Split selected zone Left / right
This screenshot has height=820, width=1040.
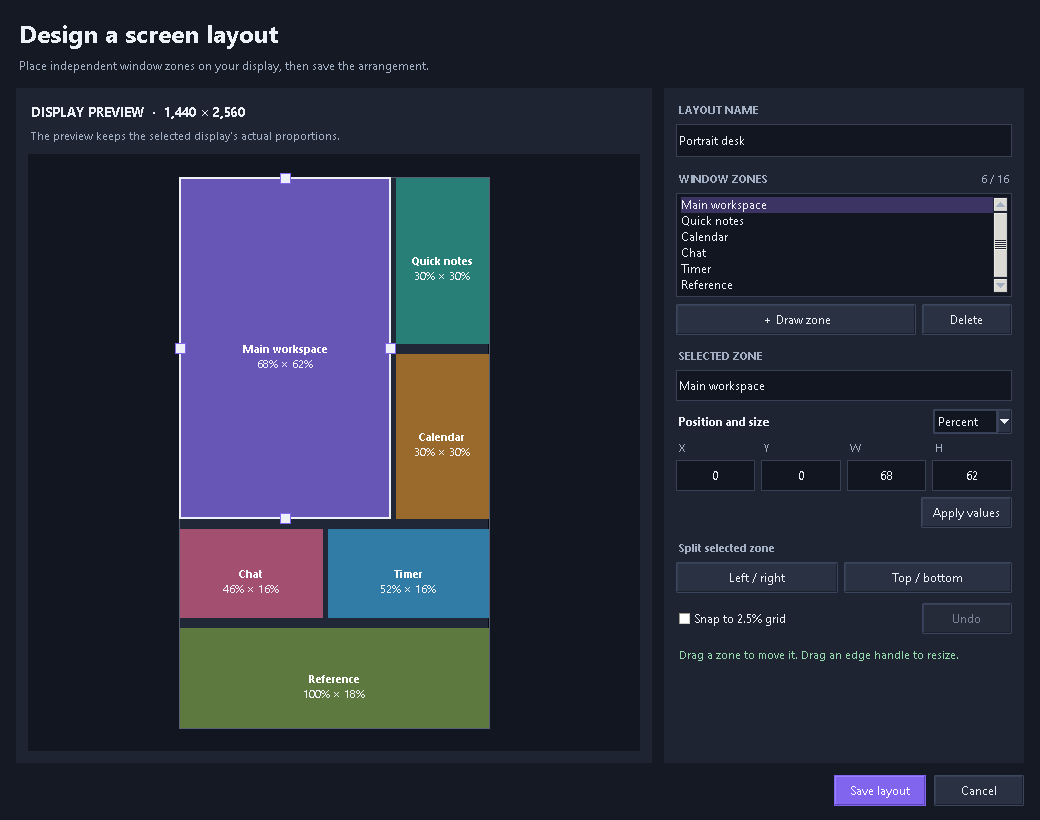pyautogui.click(x=757, y=578)
